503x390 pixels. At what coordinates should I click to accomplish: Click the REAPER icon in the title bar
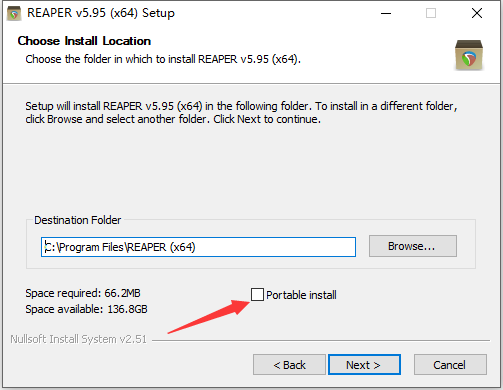(14, 13)
